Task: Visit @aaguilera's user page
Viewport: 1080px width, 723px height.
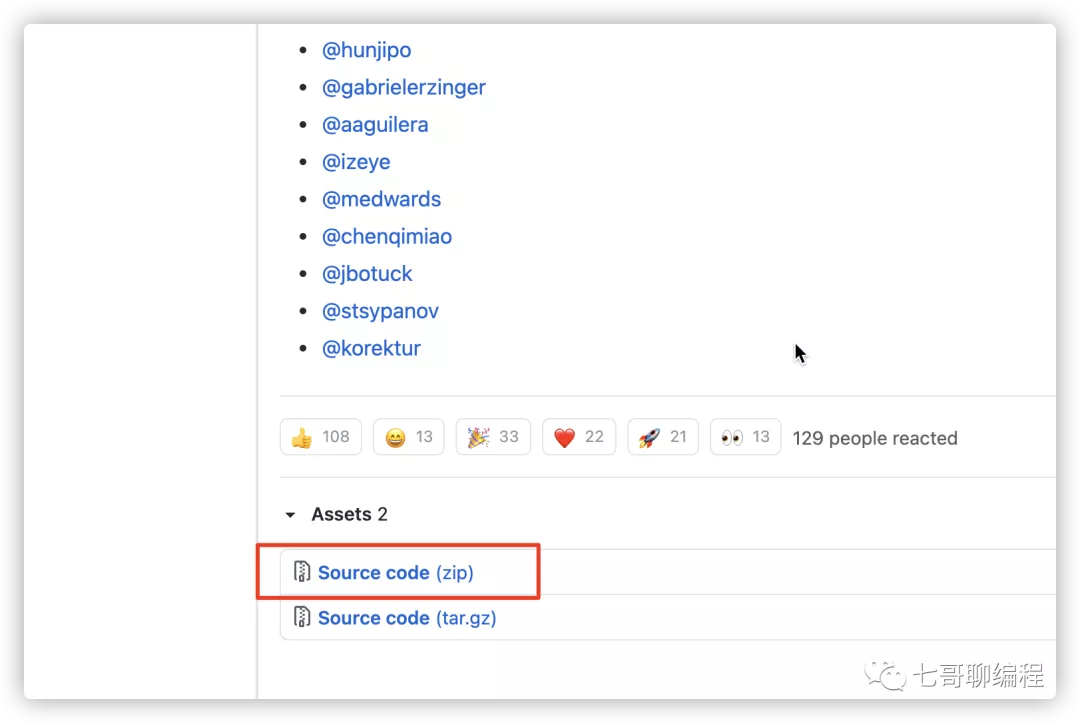Action: (x=375, y=125)
